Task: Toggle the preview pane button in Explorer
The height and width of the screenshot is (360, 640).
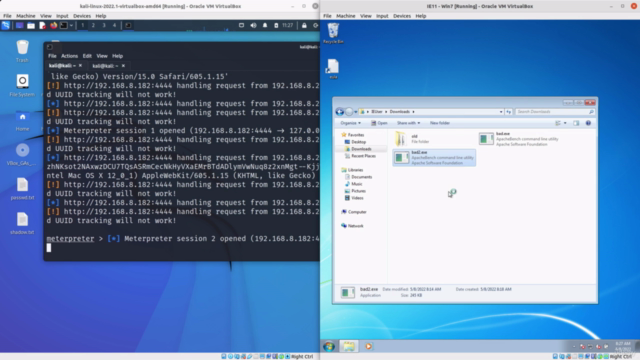Action: coord(576,123)
